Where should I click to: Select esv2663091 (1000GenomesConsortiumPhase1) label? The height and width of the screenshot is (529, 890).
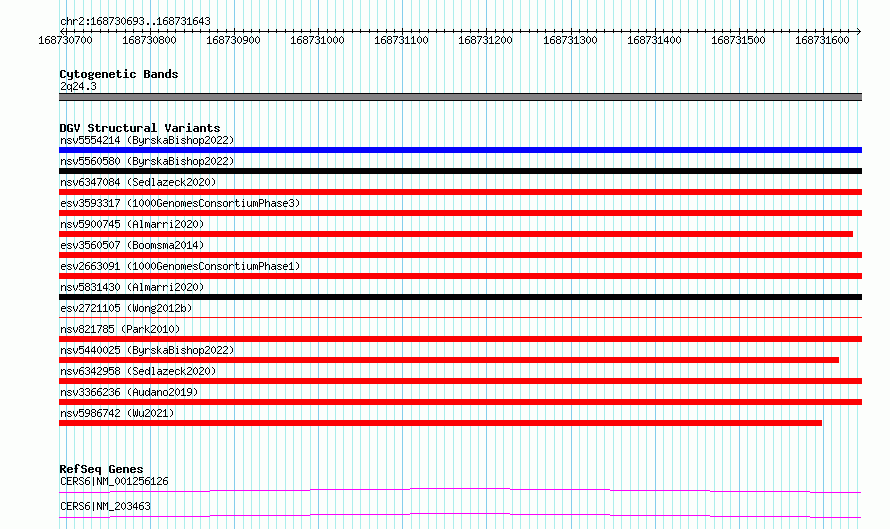pos(180,266)
